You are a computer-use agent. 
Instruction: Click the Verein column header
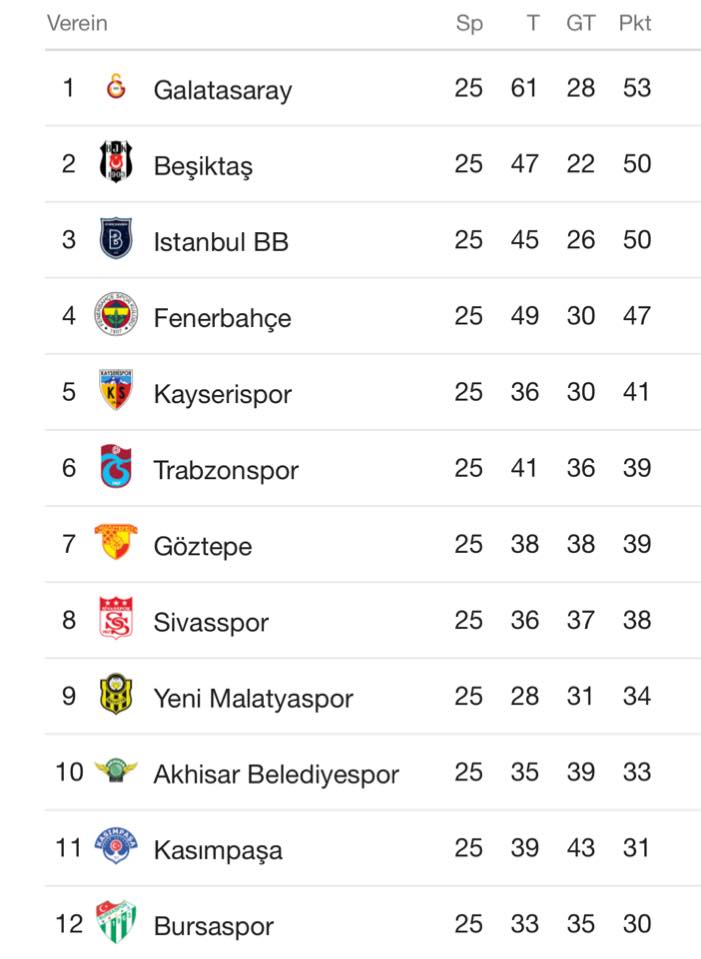pos(77,23)
